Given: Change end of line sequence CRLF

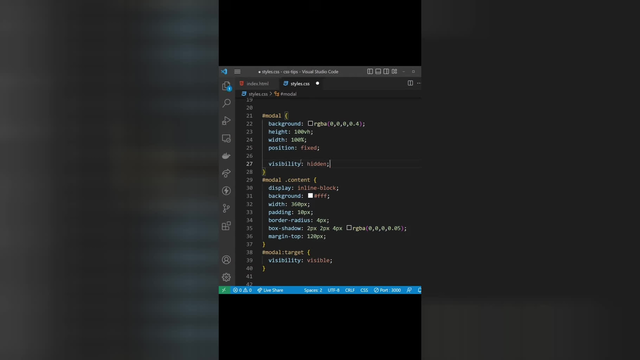Looking at the screenshot, I should (350, 290).
